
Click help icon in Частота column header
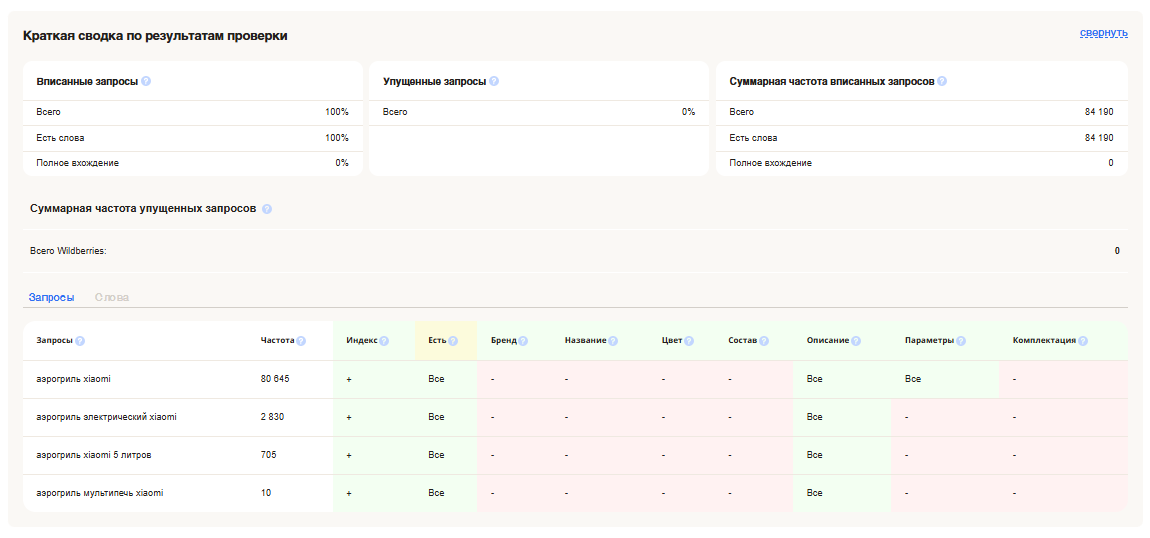tap(301, 341)
